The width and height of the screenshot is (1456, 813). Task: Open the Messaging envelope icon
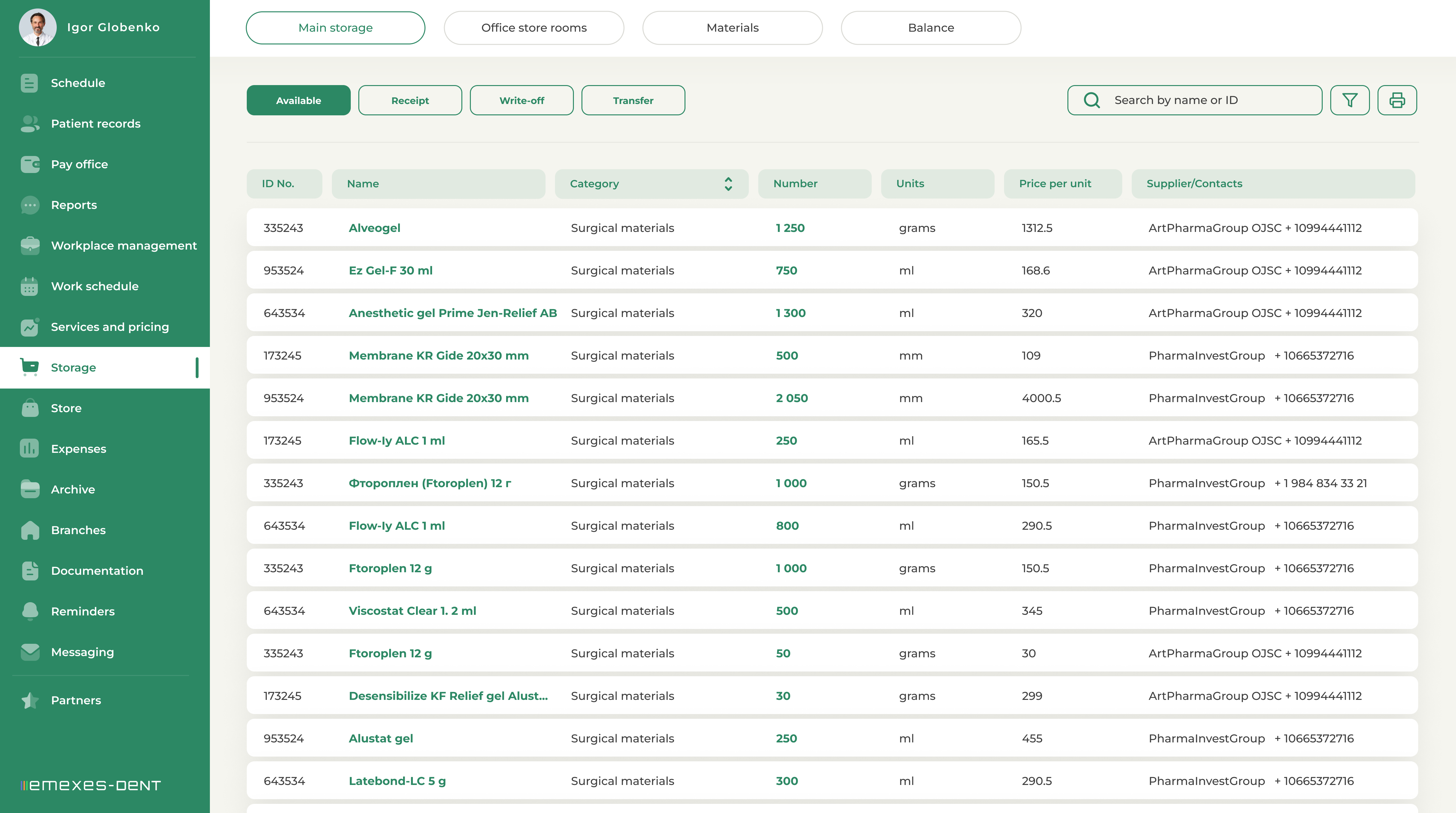tap(29, 652)
